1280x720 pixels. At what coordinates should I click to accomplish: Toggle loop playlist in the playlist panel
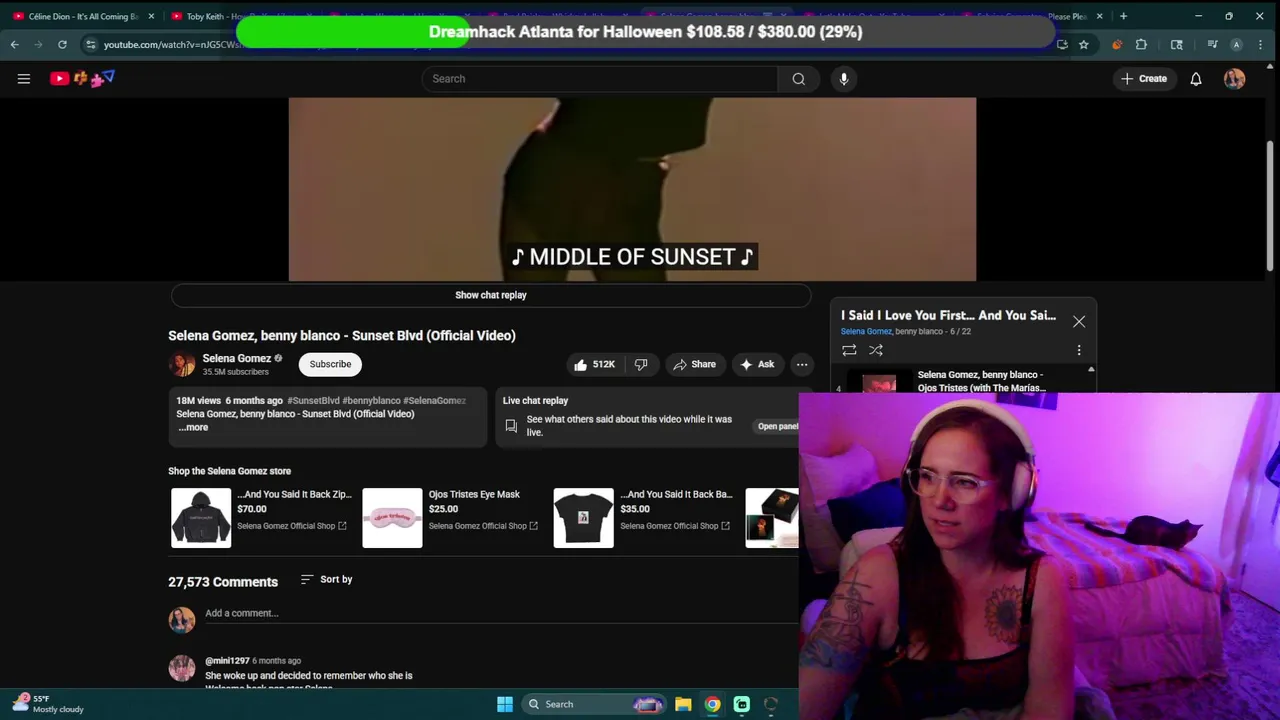(x=849, y=350)
